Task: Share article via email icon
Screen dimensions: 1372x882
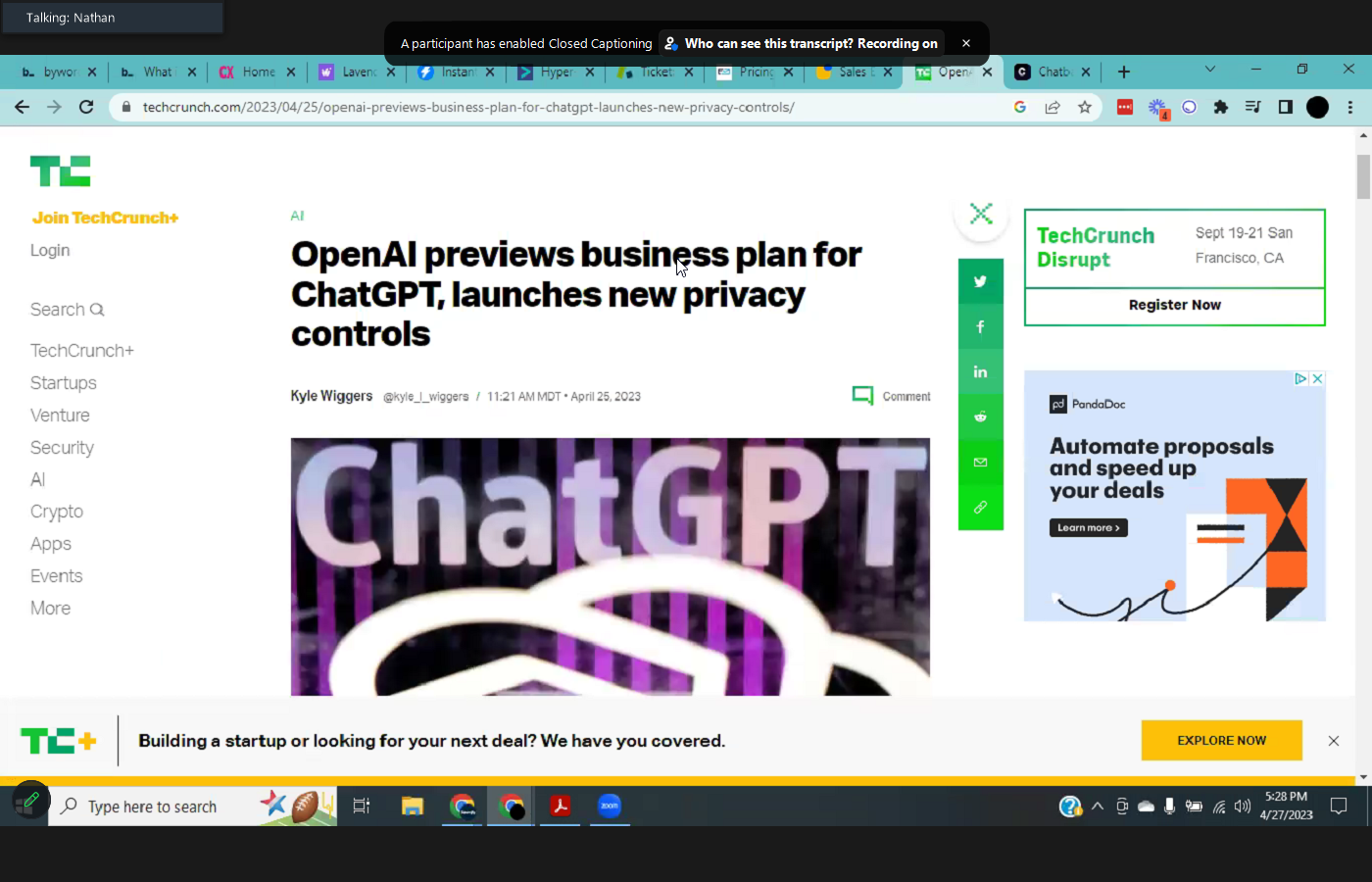Action: (980, 463)
